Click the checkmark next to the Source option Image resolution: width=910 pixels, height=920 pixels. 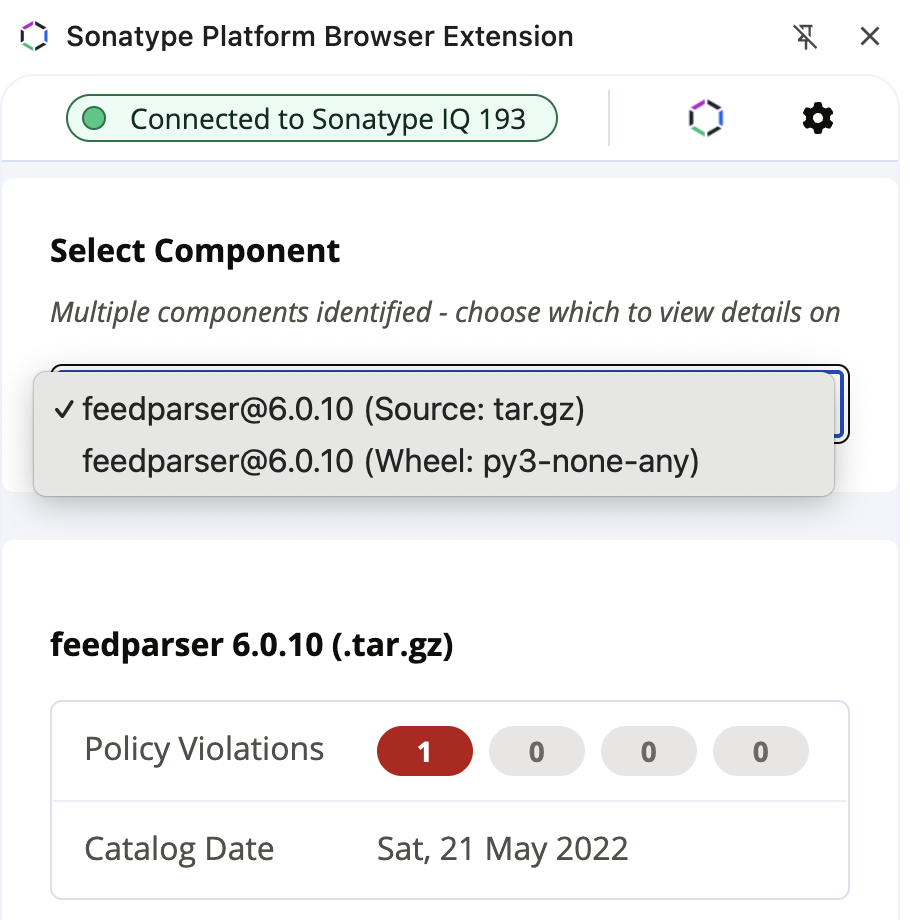63,409
